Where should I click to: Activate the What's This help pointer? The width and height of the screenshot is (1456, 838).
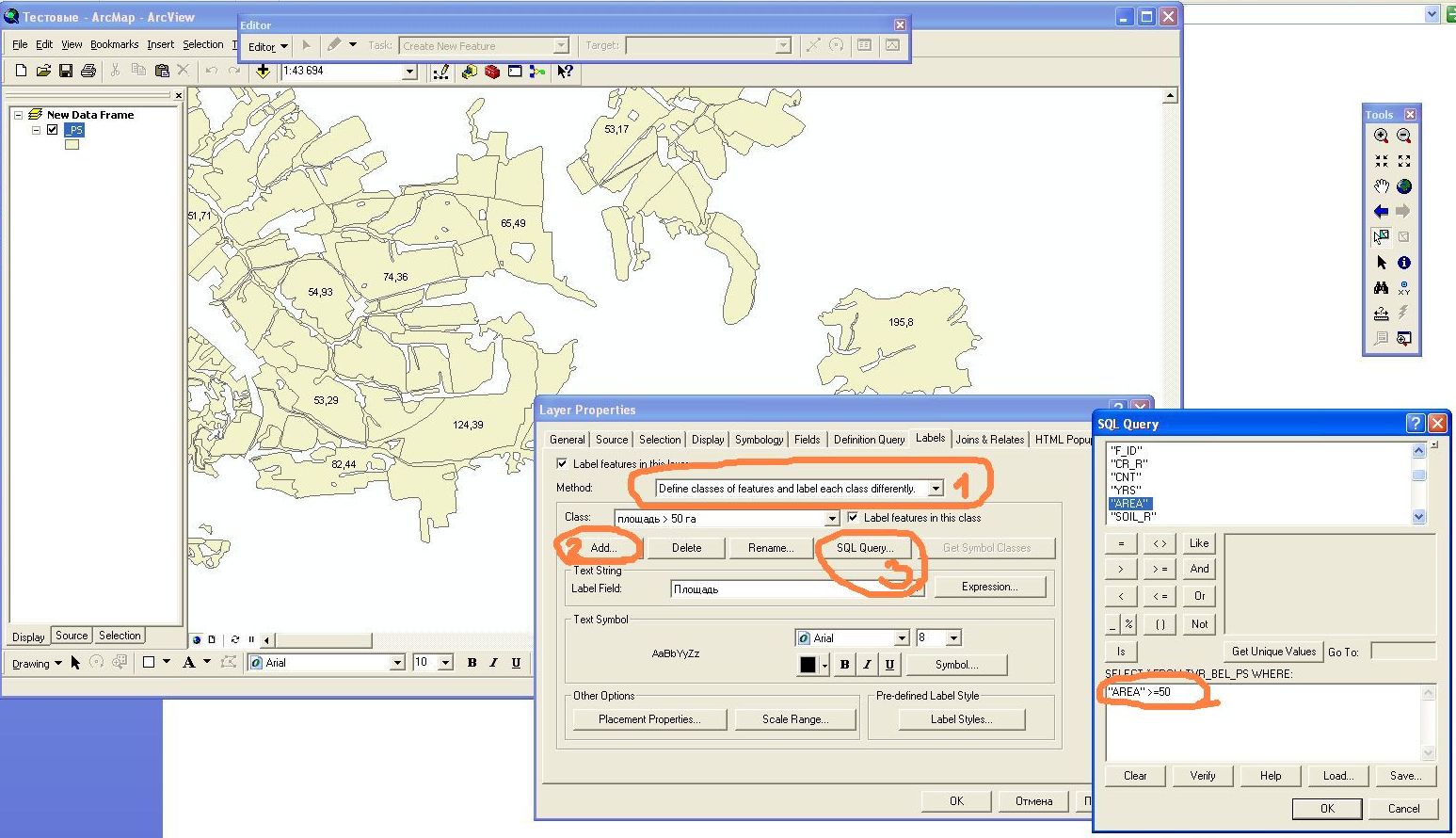point(565,71)
